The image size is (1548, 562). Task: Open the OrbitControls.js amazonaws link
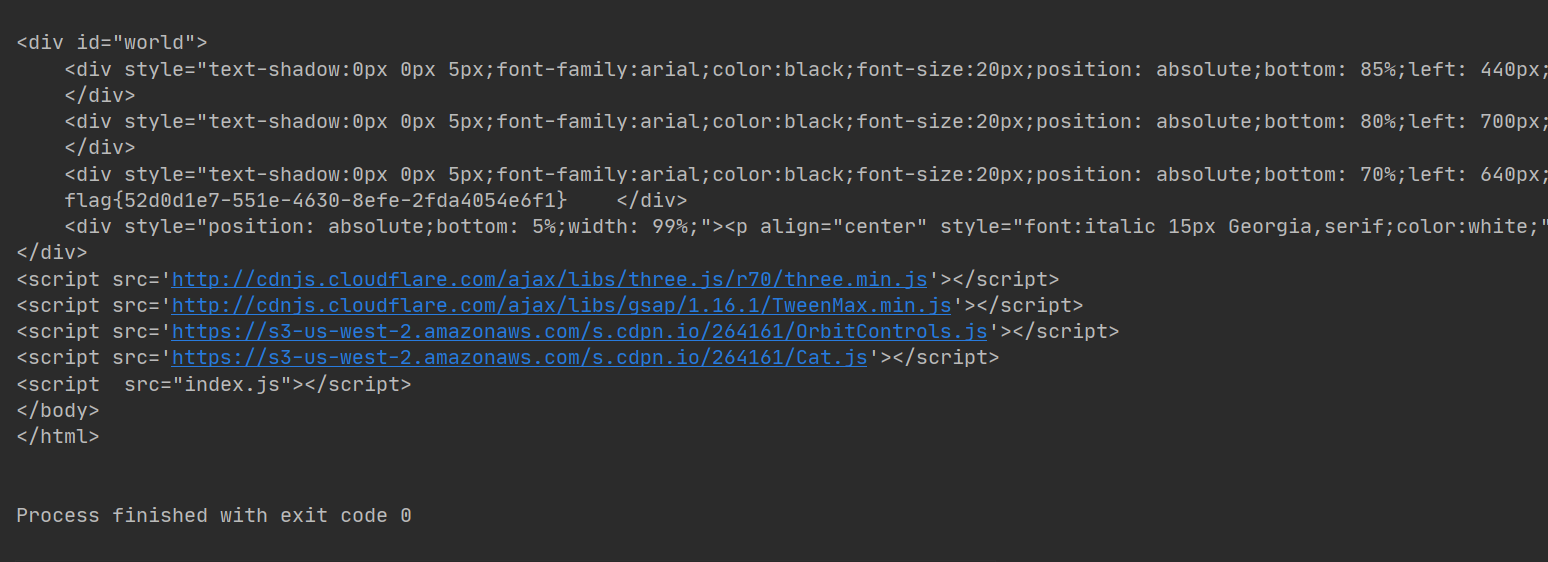(x=579, y=331)
